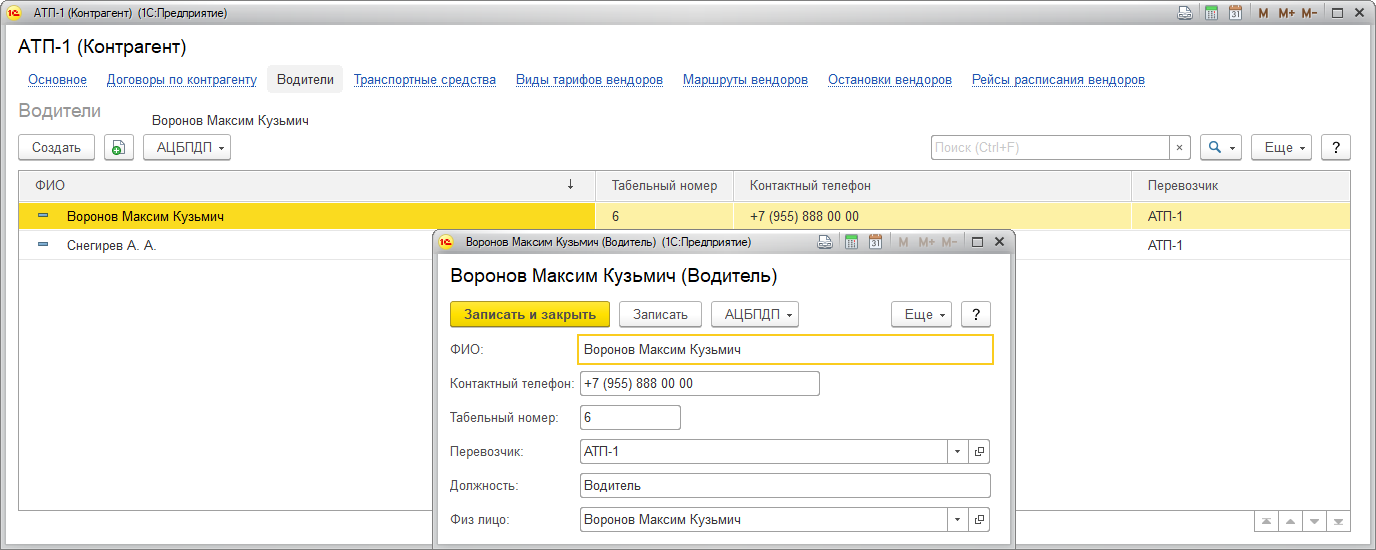1376x550 pixels.
Task: Open the Перевозчик field's linked record icon
Action: tap(979, 452)
